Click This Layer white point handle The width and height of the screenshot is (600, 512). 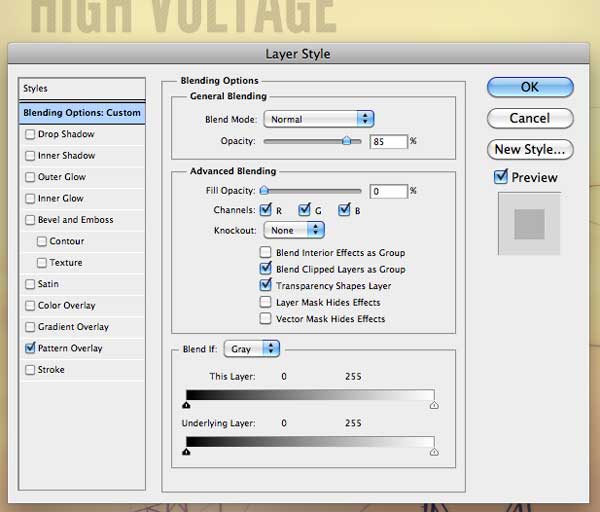(434, 405)
